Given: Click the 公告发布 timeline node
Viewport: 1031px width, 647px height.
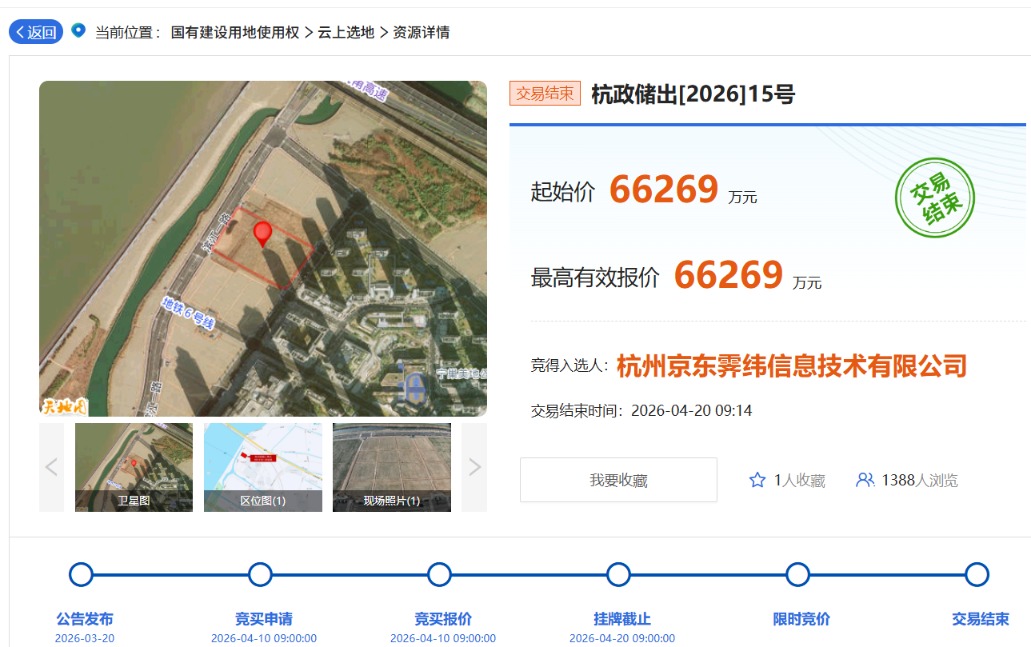Looking at the screenshot, I should 80,574.
